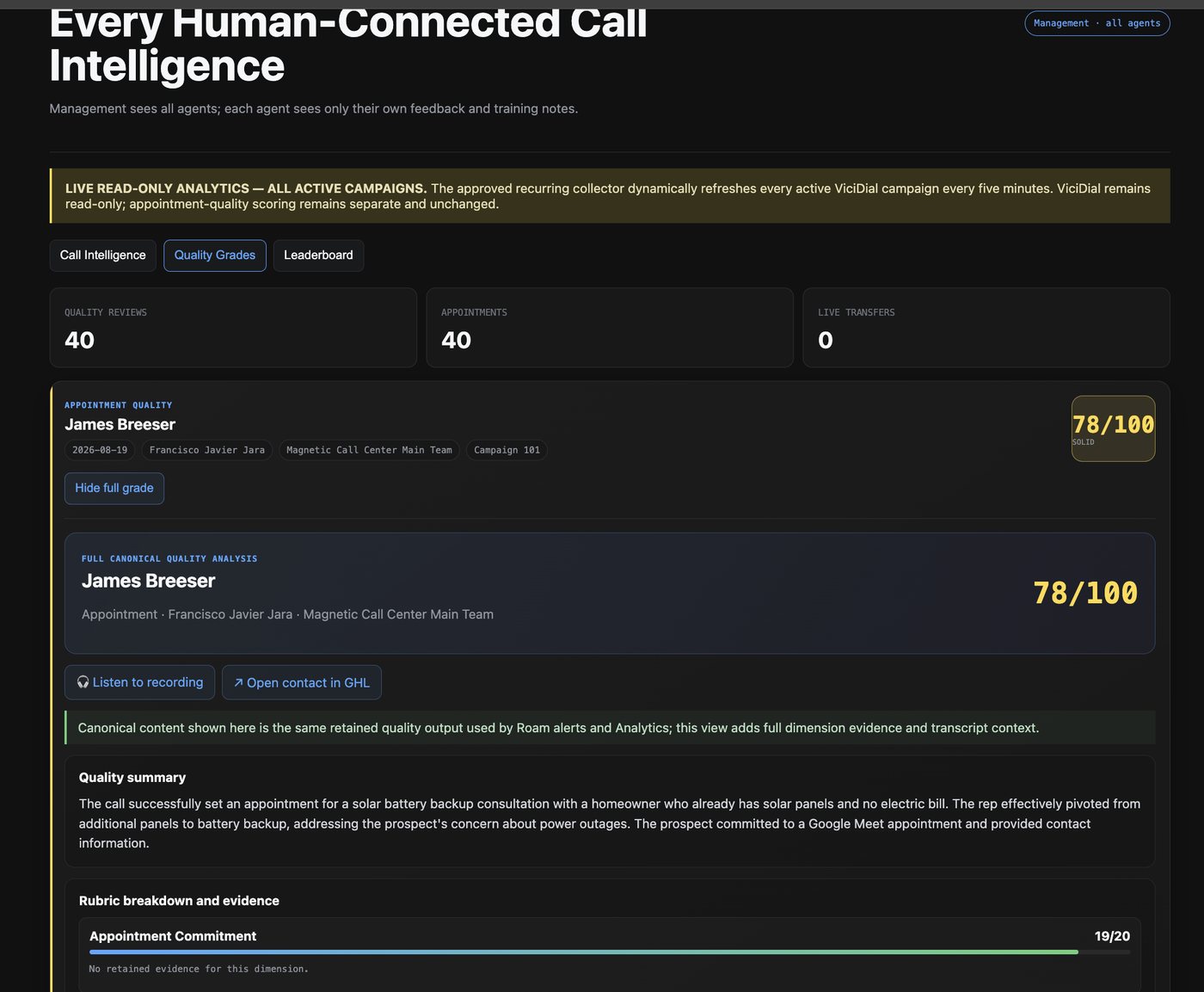Click the headphones icon on Listen to recording

(x=83, y=682)
